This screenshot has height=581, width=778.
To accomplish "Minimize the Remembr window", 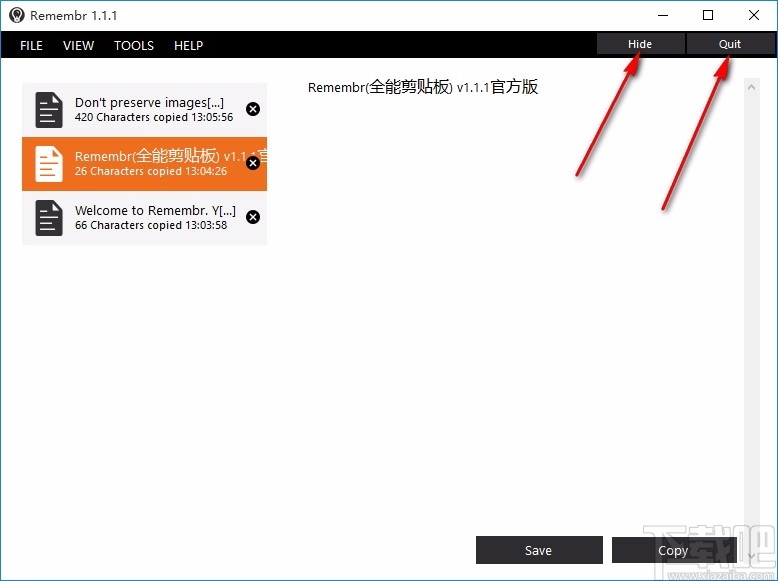I will [663, 15].
